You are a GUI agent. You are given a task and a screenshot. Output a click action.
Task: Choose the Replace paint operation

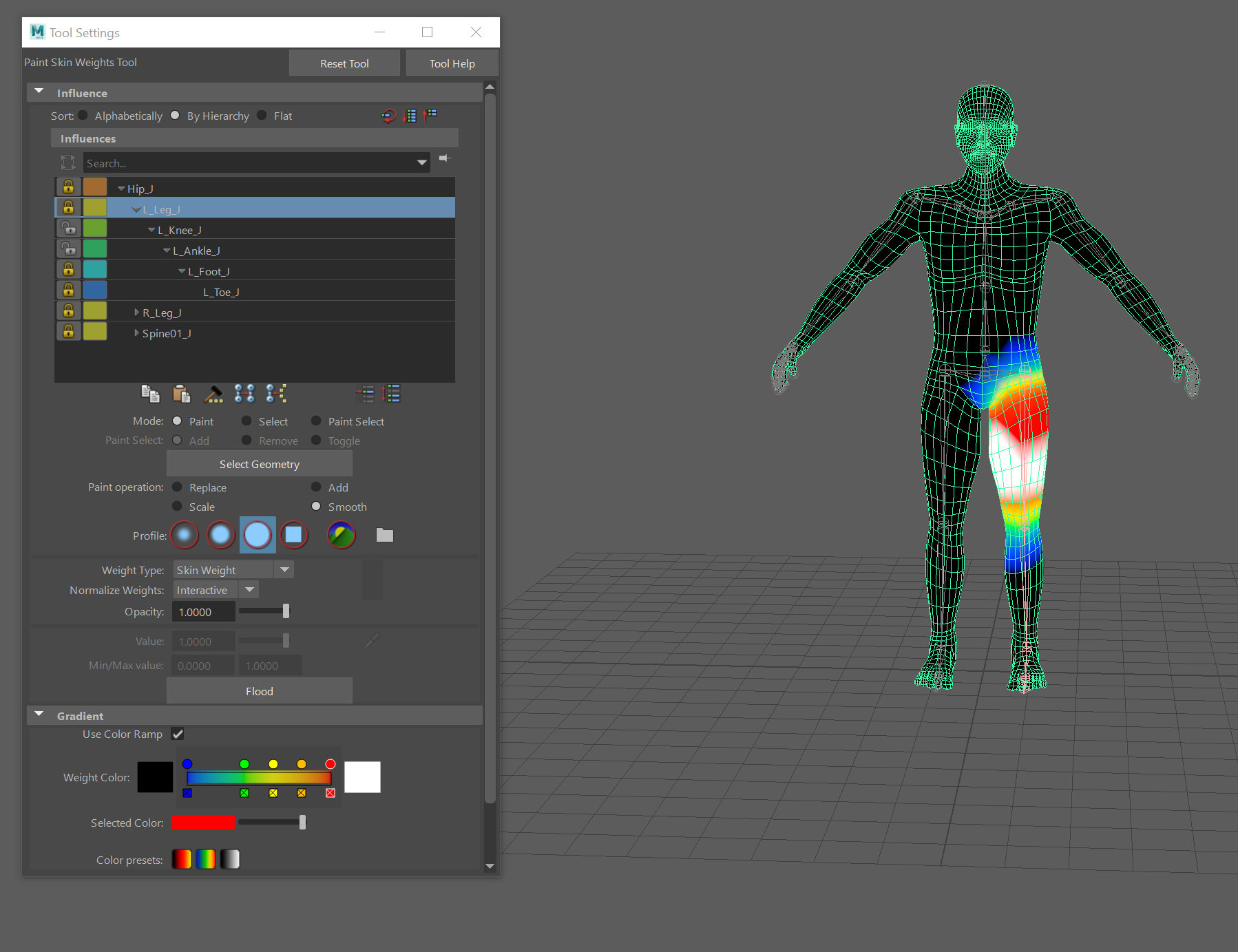pyautogui.click(x=178, y=487)
